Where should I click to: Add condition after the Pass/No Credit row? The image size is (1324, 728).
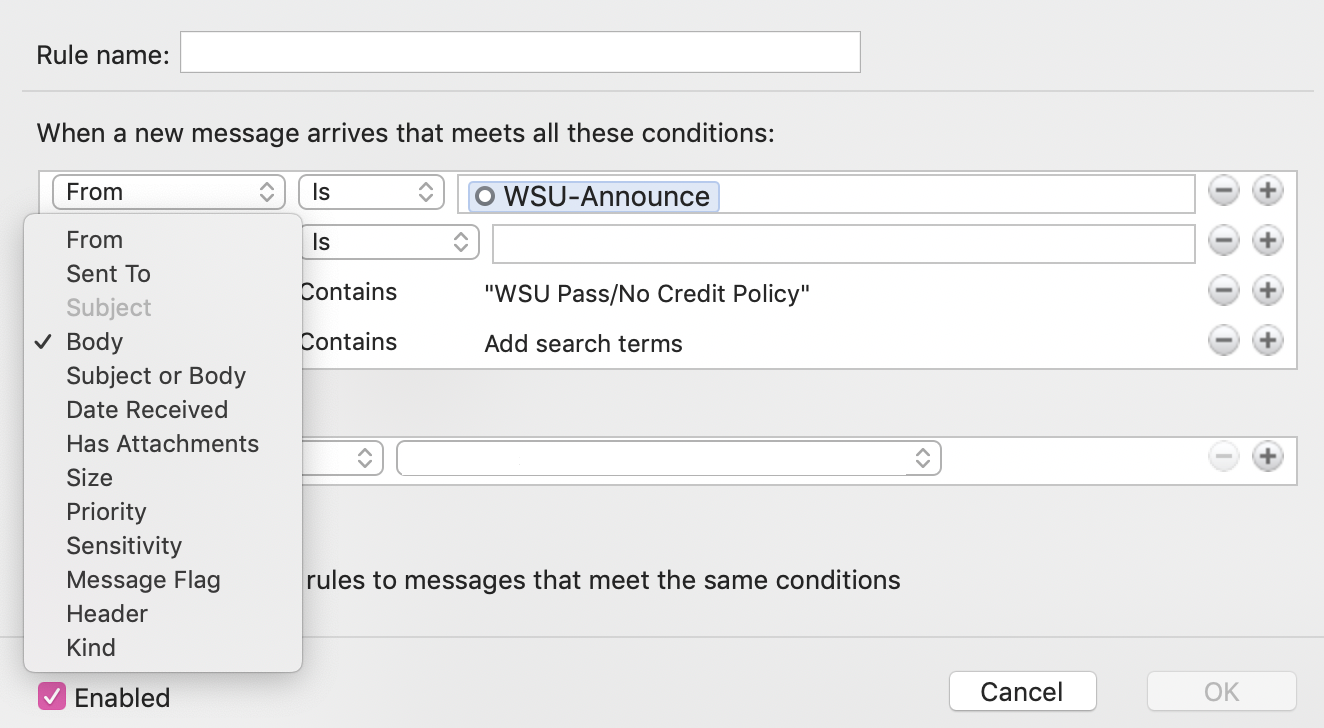(x=1268, y=291)
